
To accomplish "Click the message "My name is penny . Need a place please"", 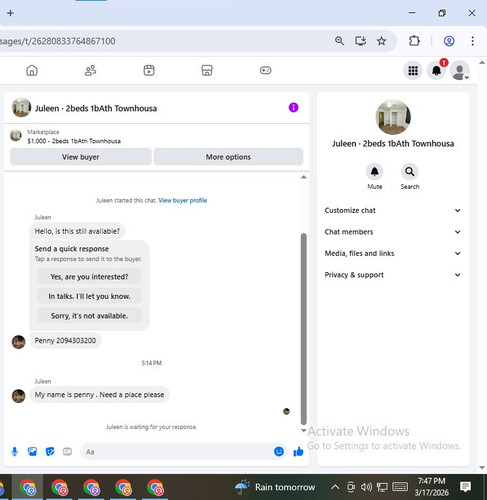I will pyautogui.click(x=99, y=395).
